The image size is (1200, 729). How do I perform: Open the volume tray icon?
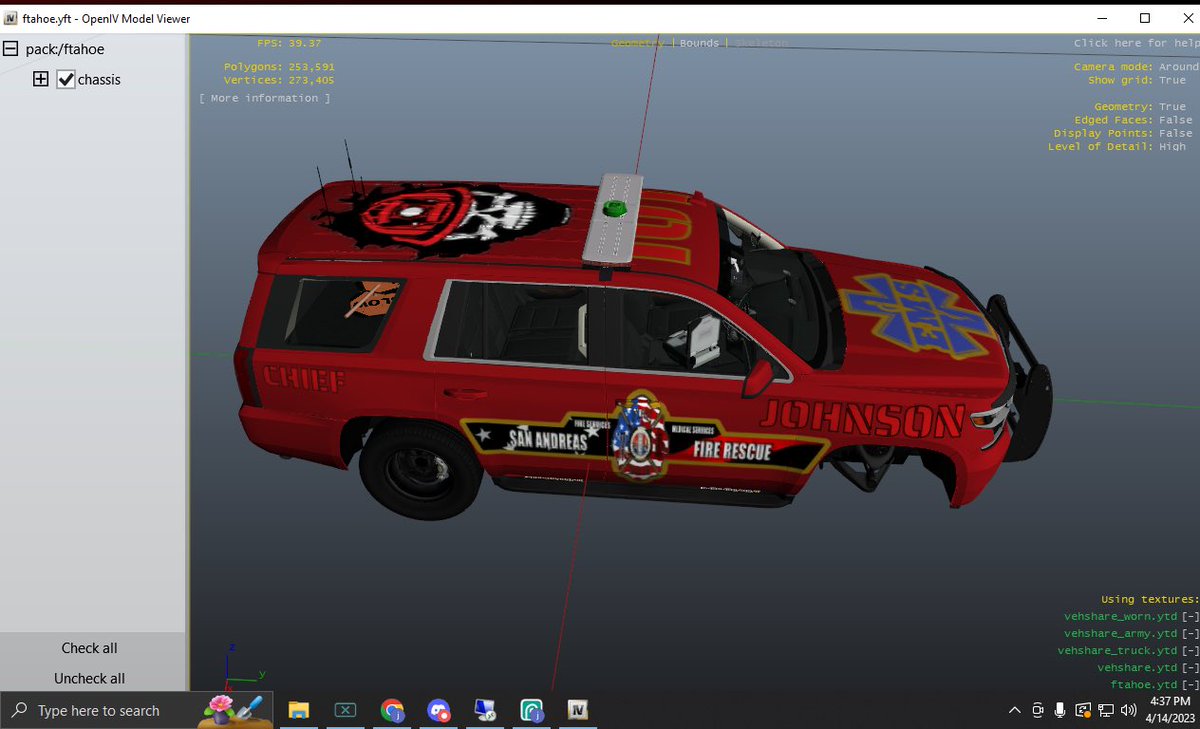point(1129,711)
